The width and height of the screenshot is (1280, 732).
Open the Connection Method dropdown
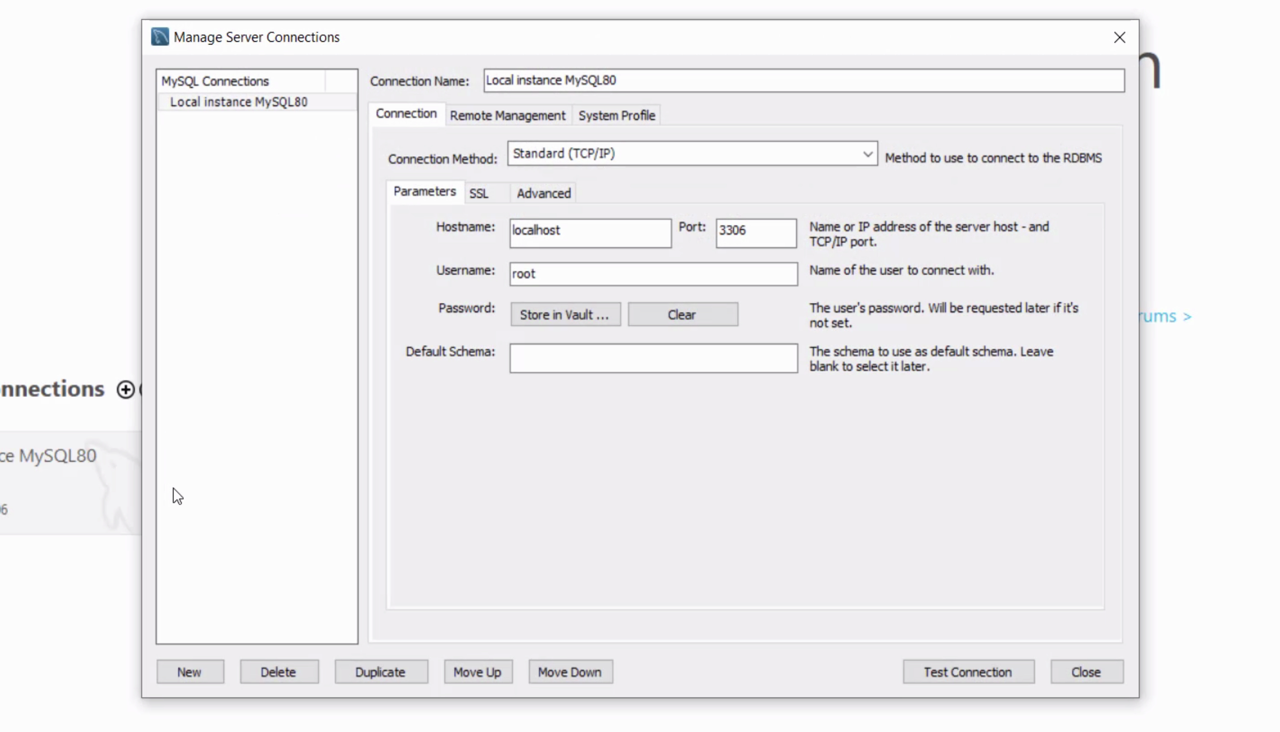click(692, 154)
